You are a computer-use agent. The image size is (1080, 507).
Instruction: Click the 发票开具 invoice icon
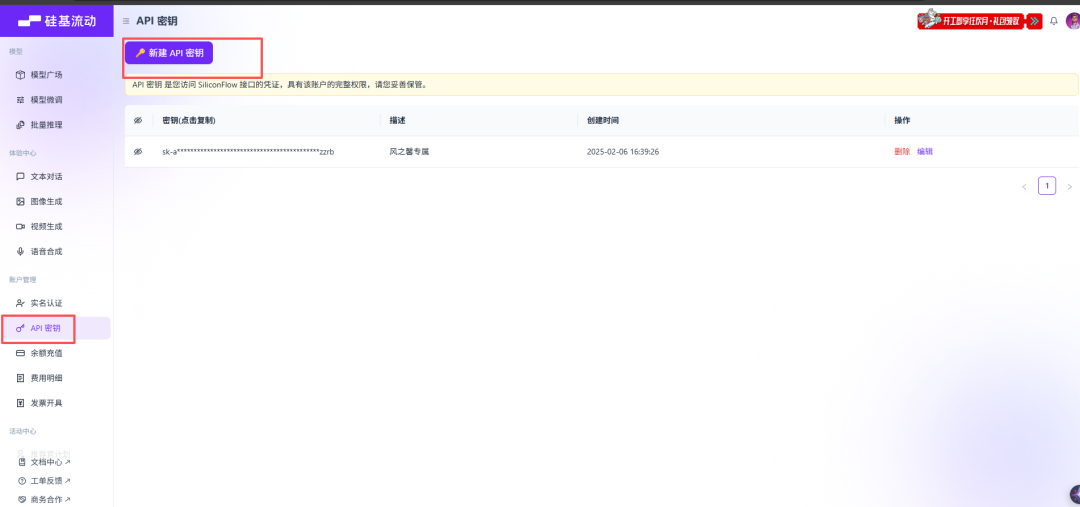(21, 403)
